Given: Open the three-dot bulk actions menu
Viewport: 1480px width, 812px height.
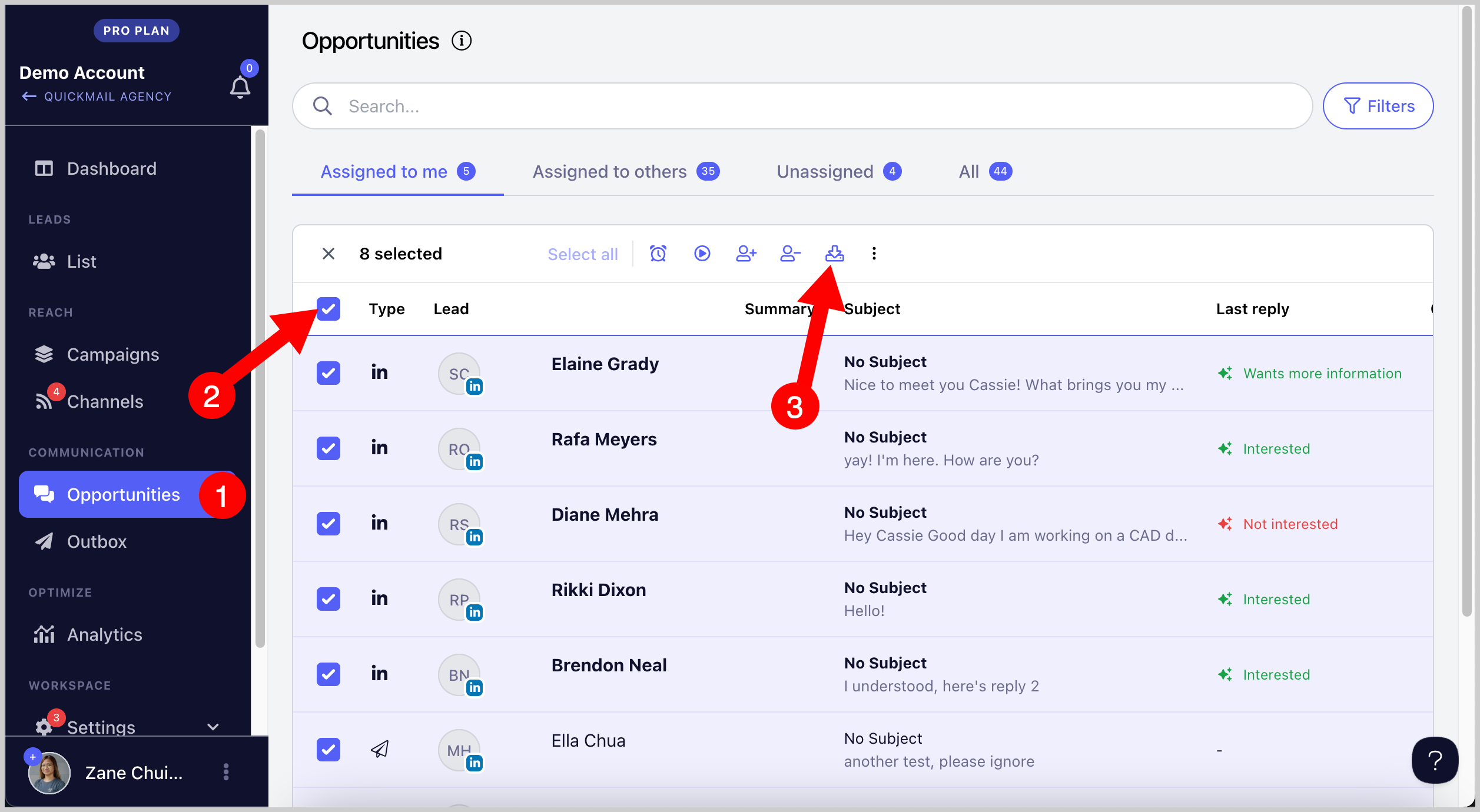Looking at the screenshot, I should [x=874, y=254].
